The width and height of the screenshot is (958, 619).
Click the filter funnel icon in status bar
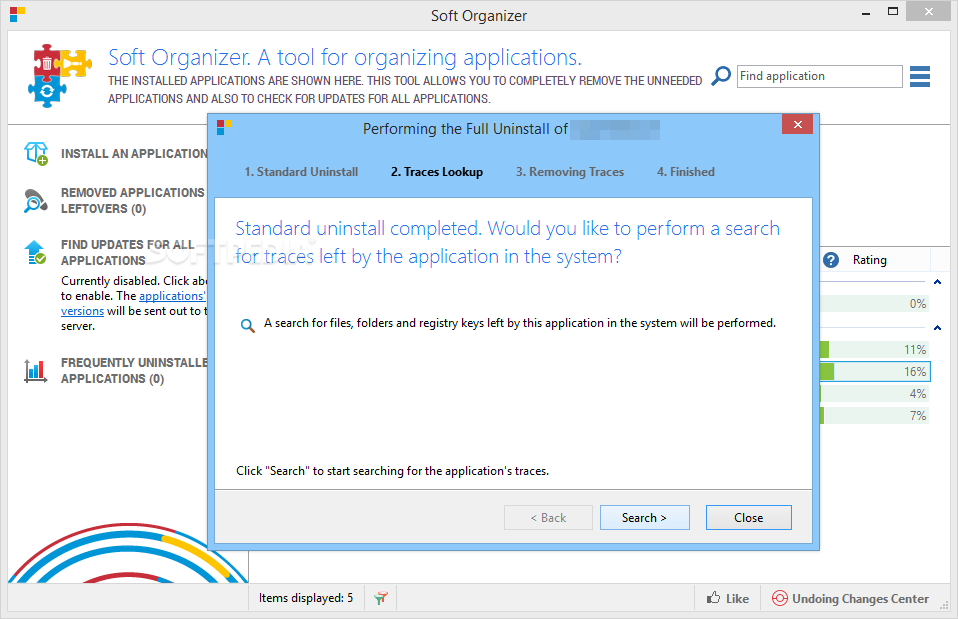point(381,598)
